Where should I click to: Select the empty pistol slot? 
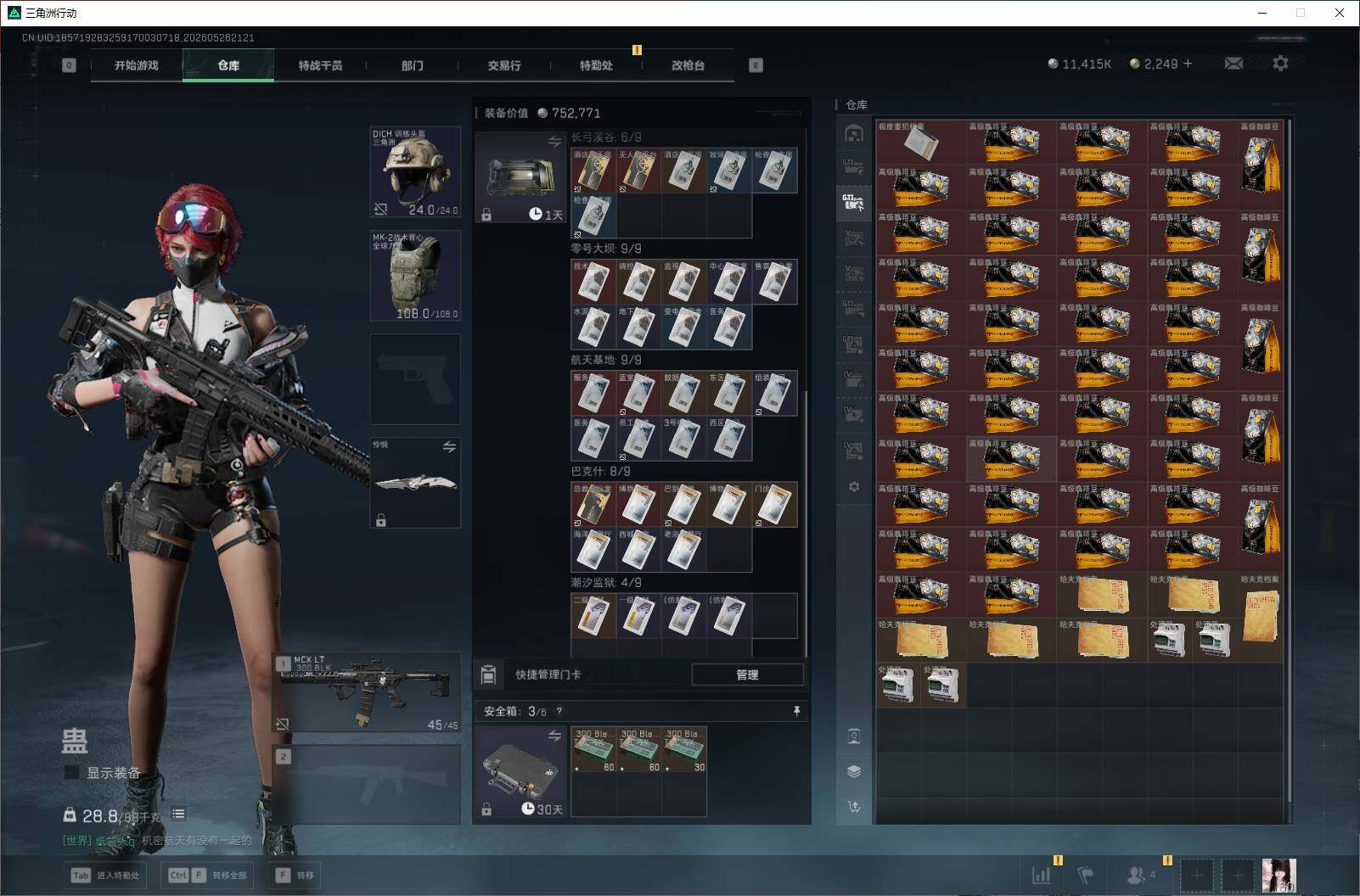pos(415,379)
